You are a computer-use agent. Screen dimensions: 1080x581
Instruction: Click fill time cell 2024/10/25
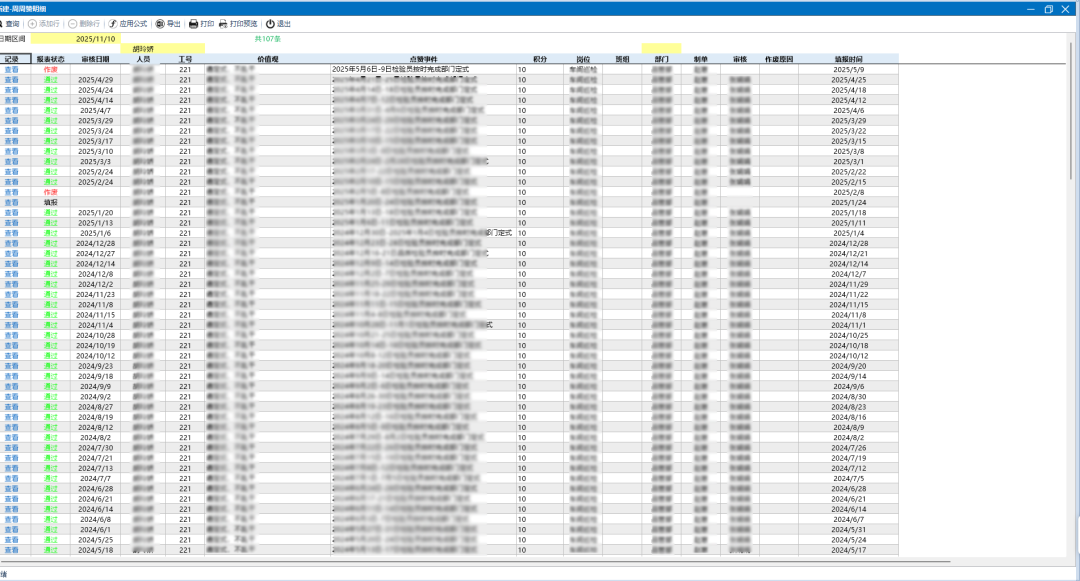coord(849,335)
